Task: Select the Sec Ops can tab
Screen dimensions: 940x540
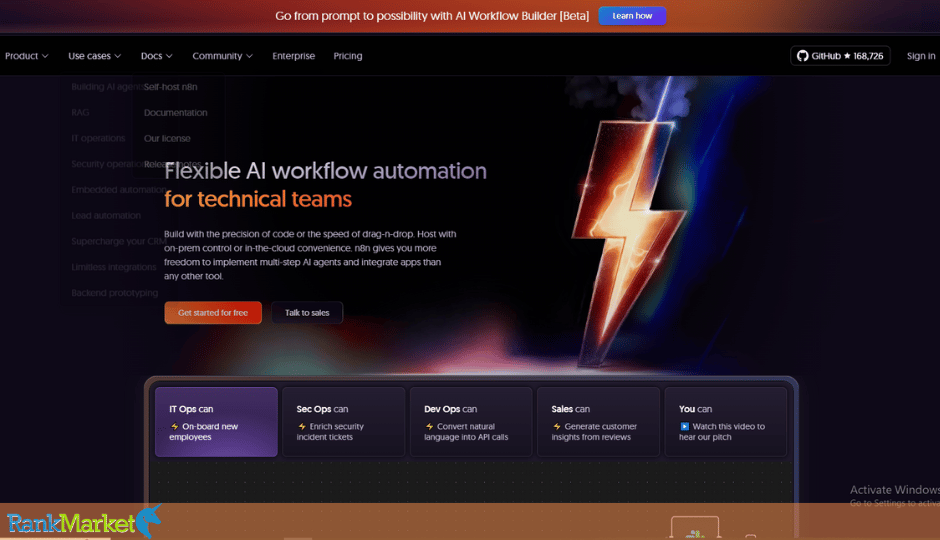Action: click(x=344, y=422)
